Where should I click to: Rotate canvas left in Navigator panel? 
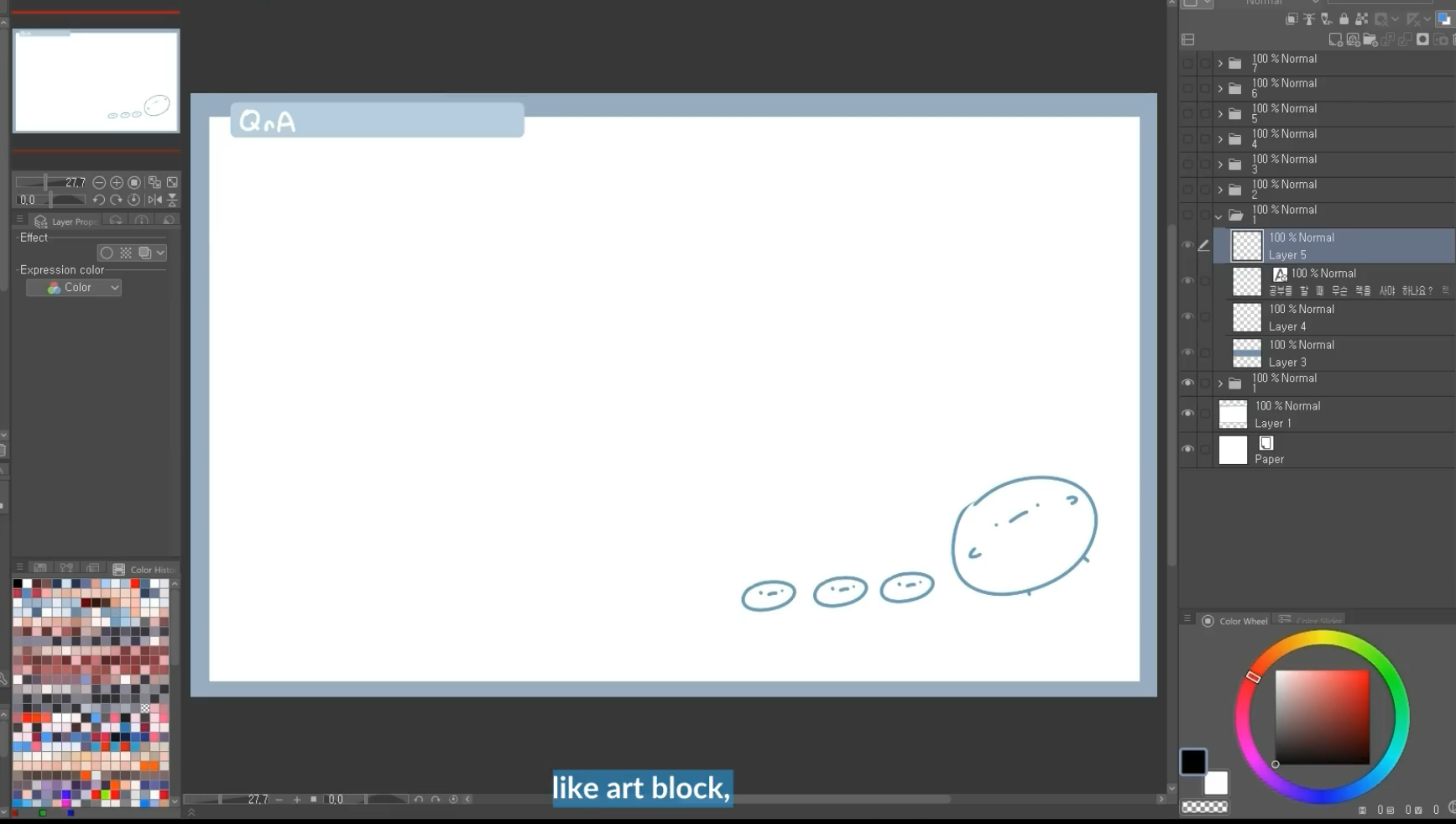(x=98, y=200)
